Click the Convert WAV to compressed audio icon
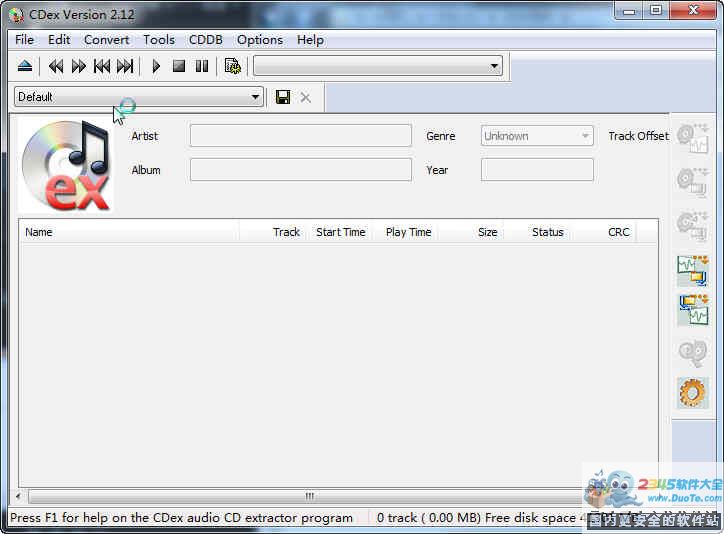 pos(693,270)
